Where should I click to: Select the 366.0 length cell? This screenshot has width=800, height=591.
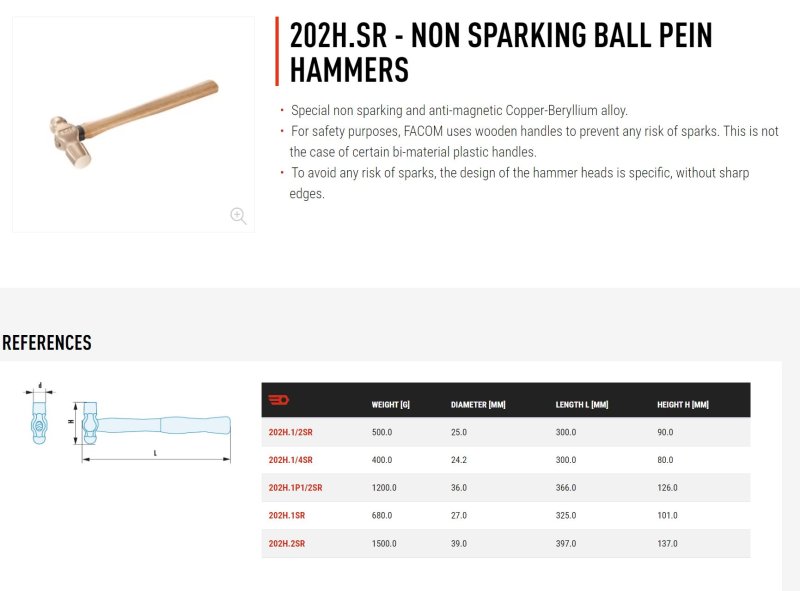click(x=566, y=488)
